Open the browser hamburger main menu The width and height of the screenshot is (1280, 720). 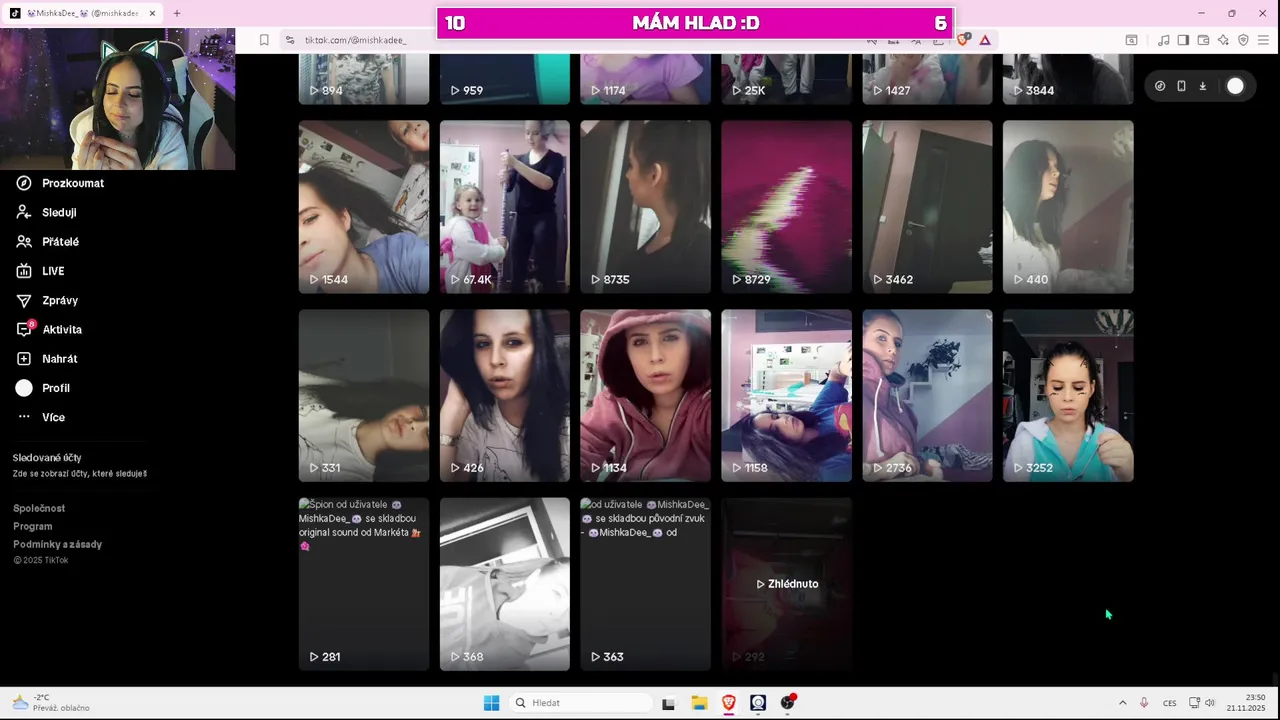tap(1264, 40)
